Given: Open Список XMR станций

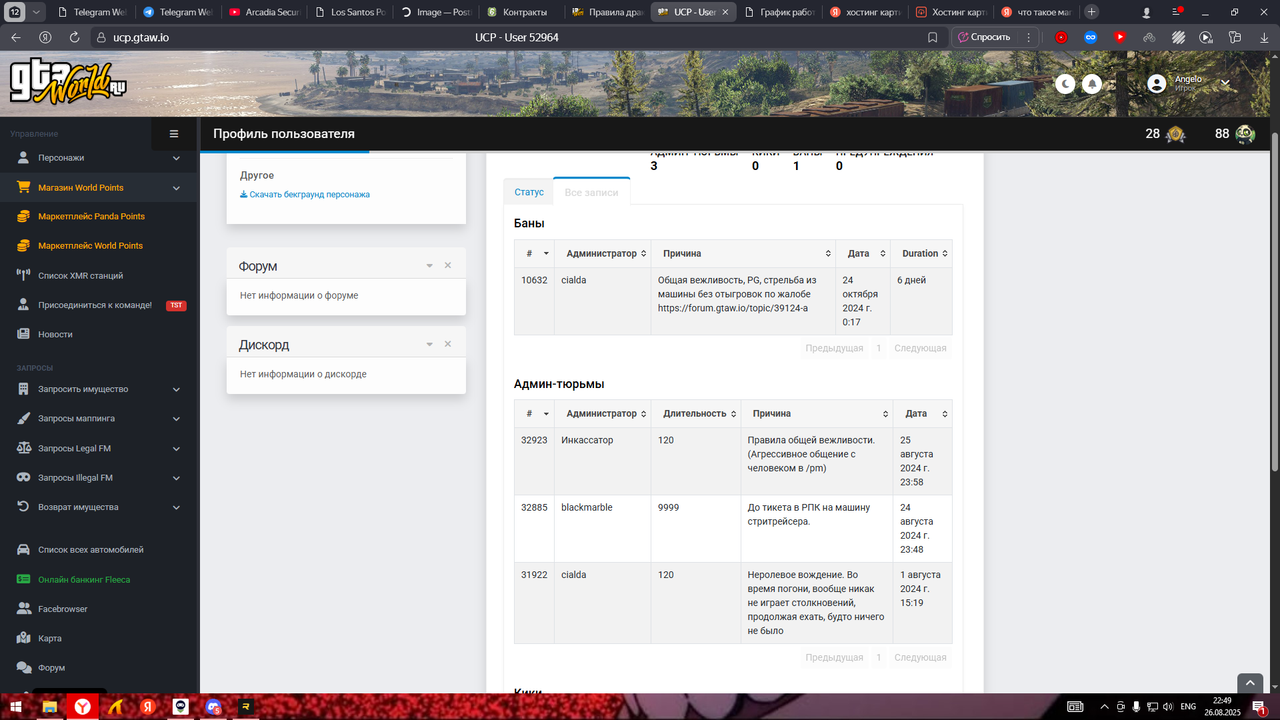Looking at the screenshot, I should 81,275.
